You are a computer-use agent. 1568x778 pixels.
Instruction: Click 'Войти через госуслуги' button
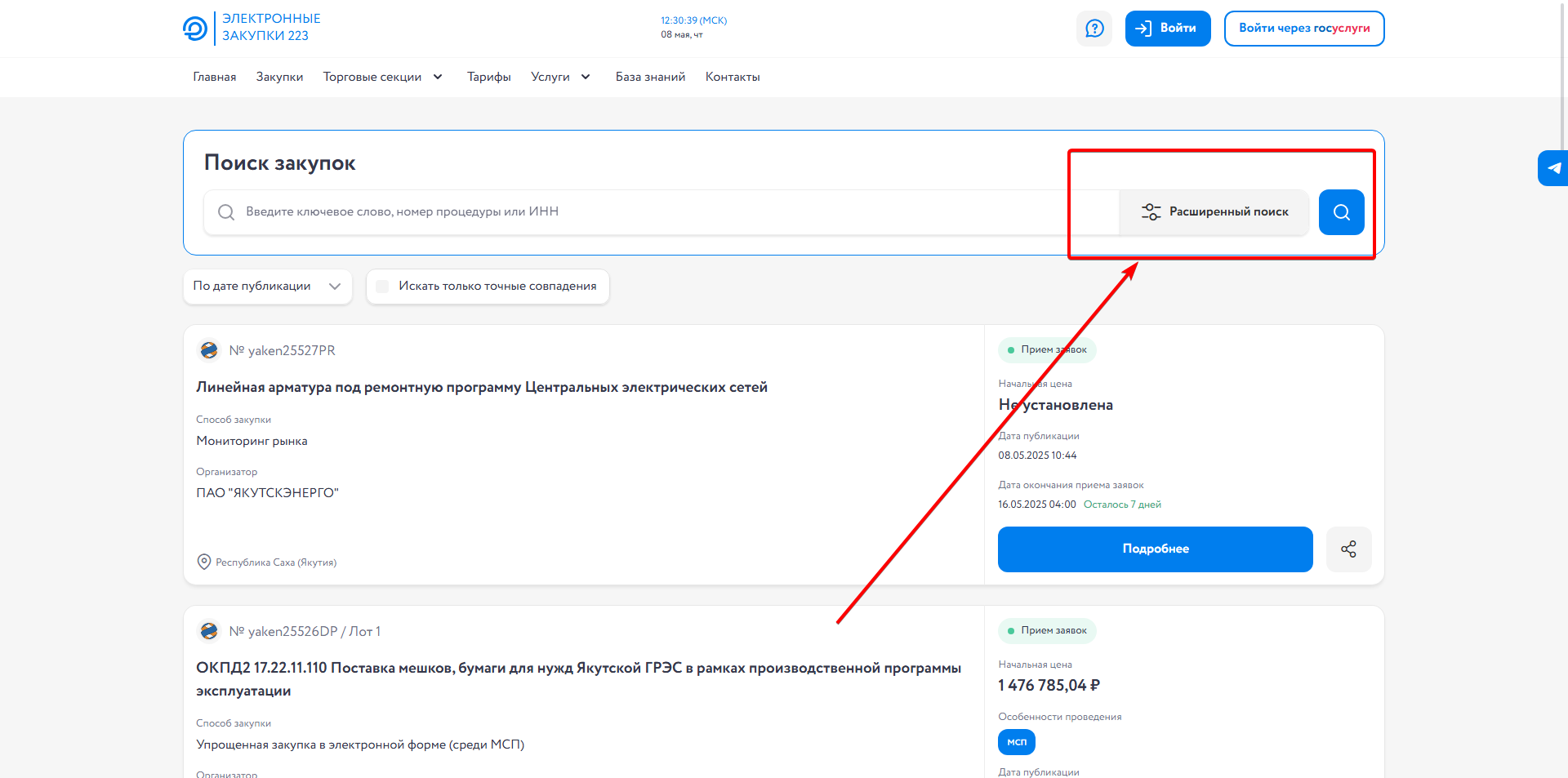1304,29
